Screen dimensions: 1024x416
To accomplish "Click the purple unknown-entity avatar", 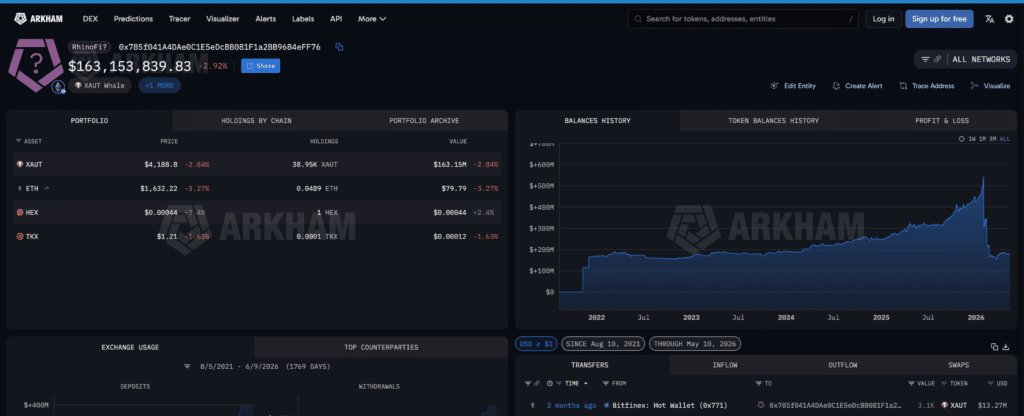I will coord(35,65).
